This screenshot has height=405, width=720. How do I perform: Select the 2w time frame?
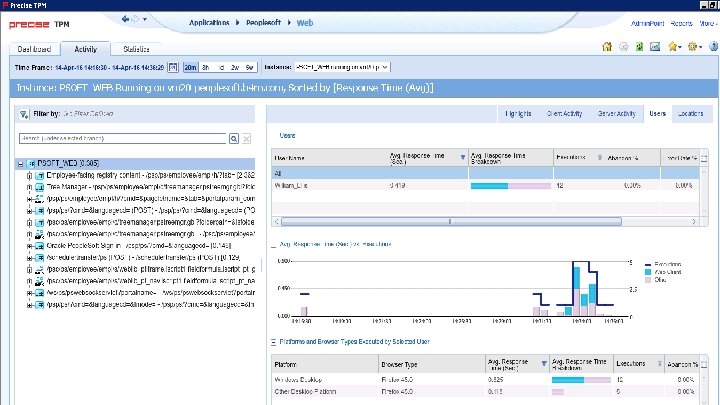pos(235,67)
